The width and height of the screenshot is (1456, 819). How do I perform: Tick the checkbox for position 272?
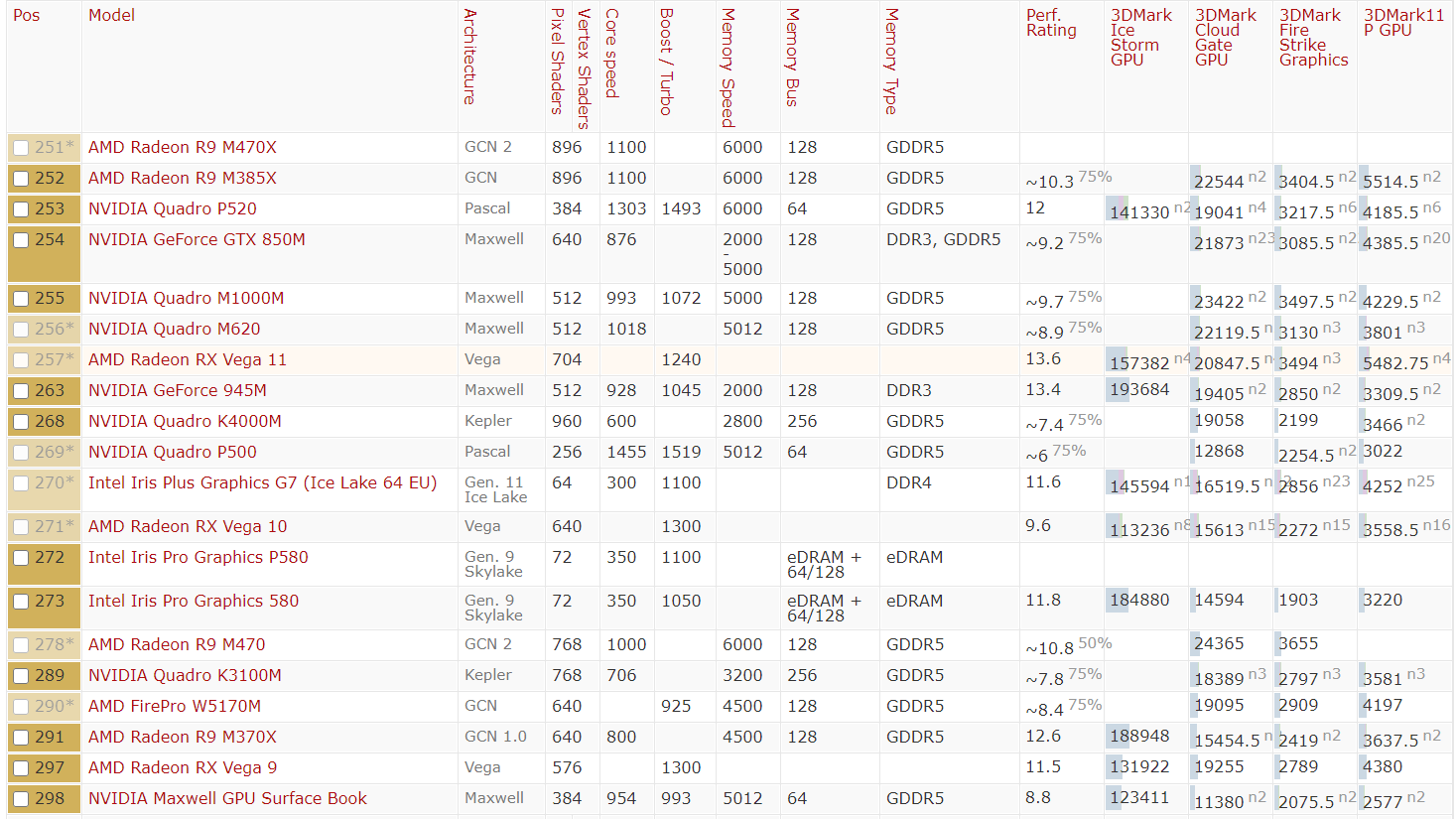(21, 558)
